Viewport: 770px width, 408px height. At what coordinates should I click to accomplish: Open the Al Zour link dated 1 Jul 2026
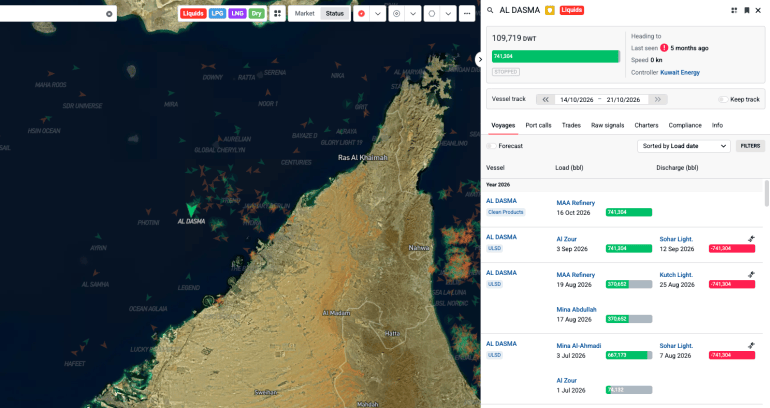click(566, 381)
